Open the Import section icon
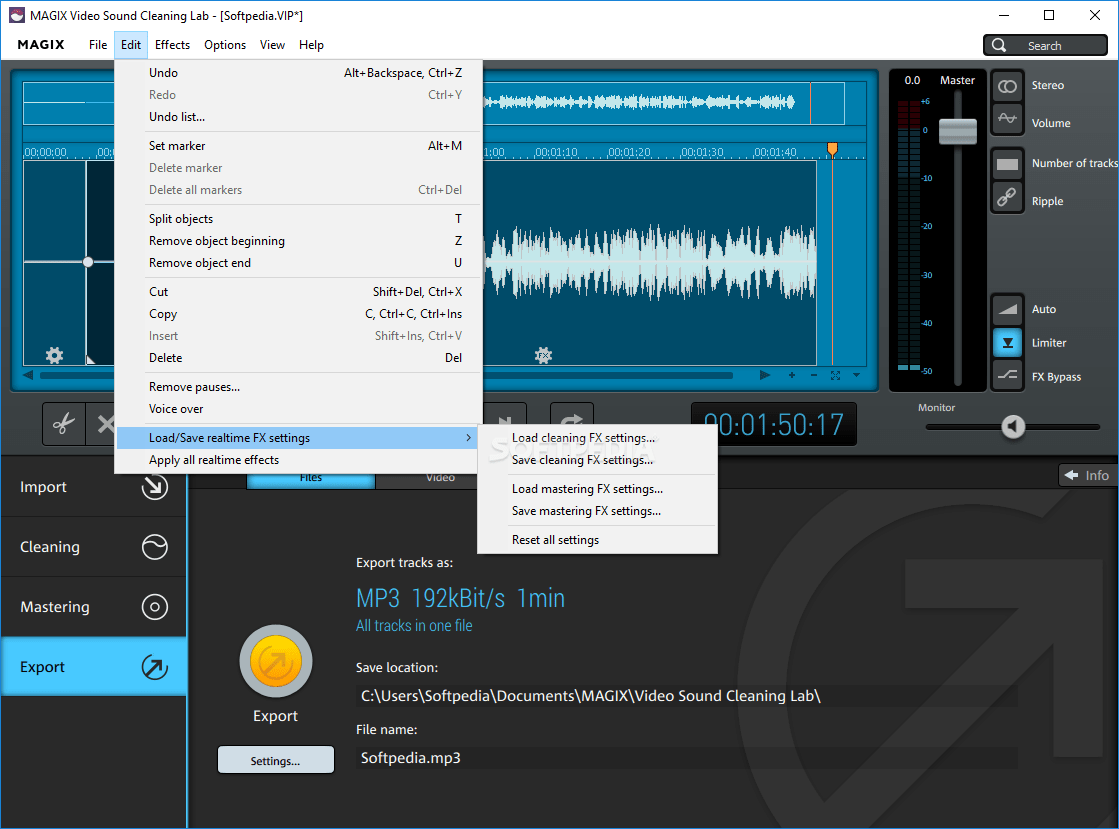The height and width of the screenshot is (829, 1119). coord(155,486)
